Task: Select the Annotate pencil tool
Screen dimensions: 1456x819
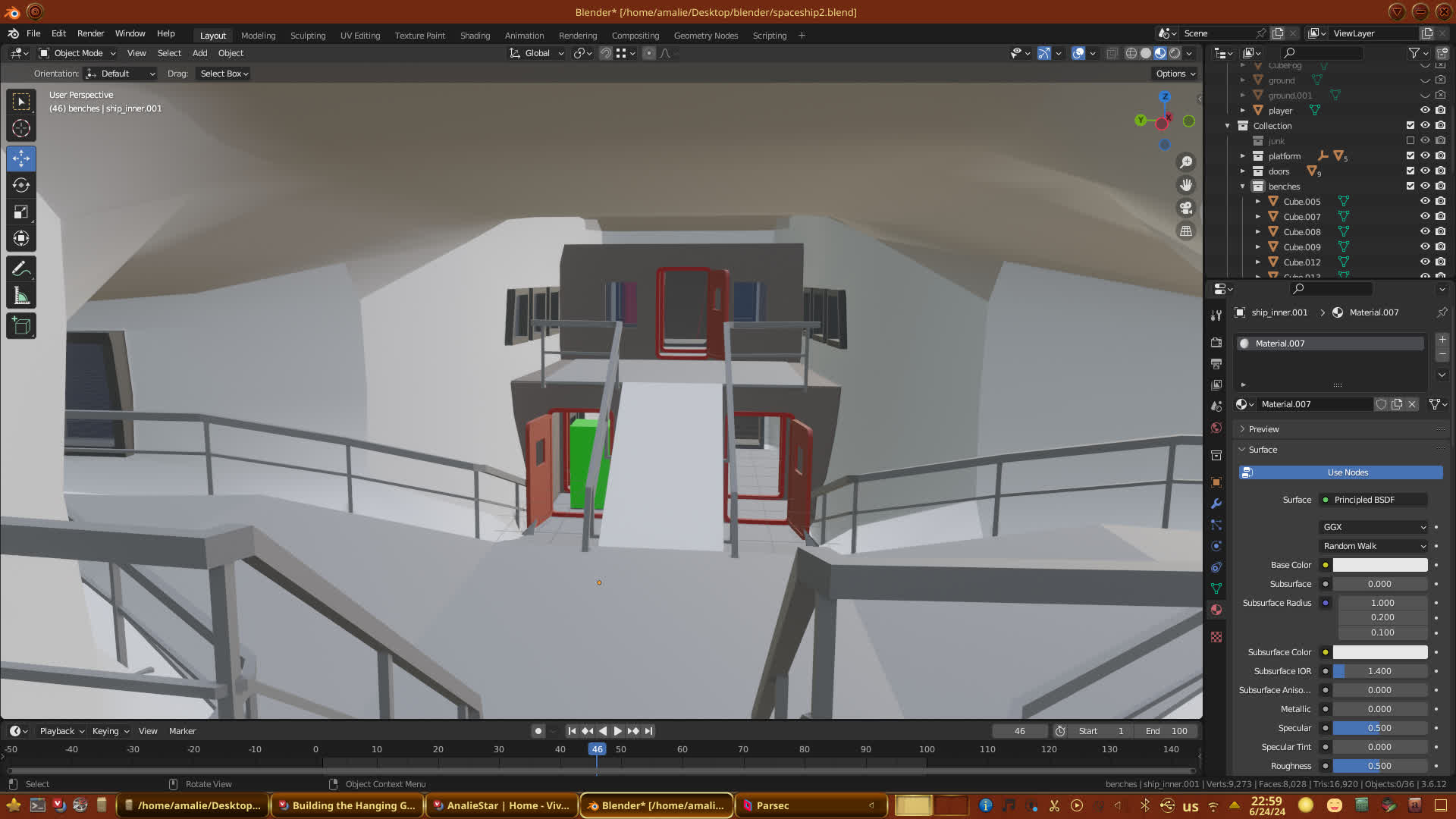Action: pos(21,268)
